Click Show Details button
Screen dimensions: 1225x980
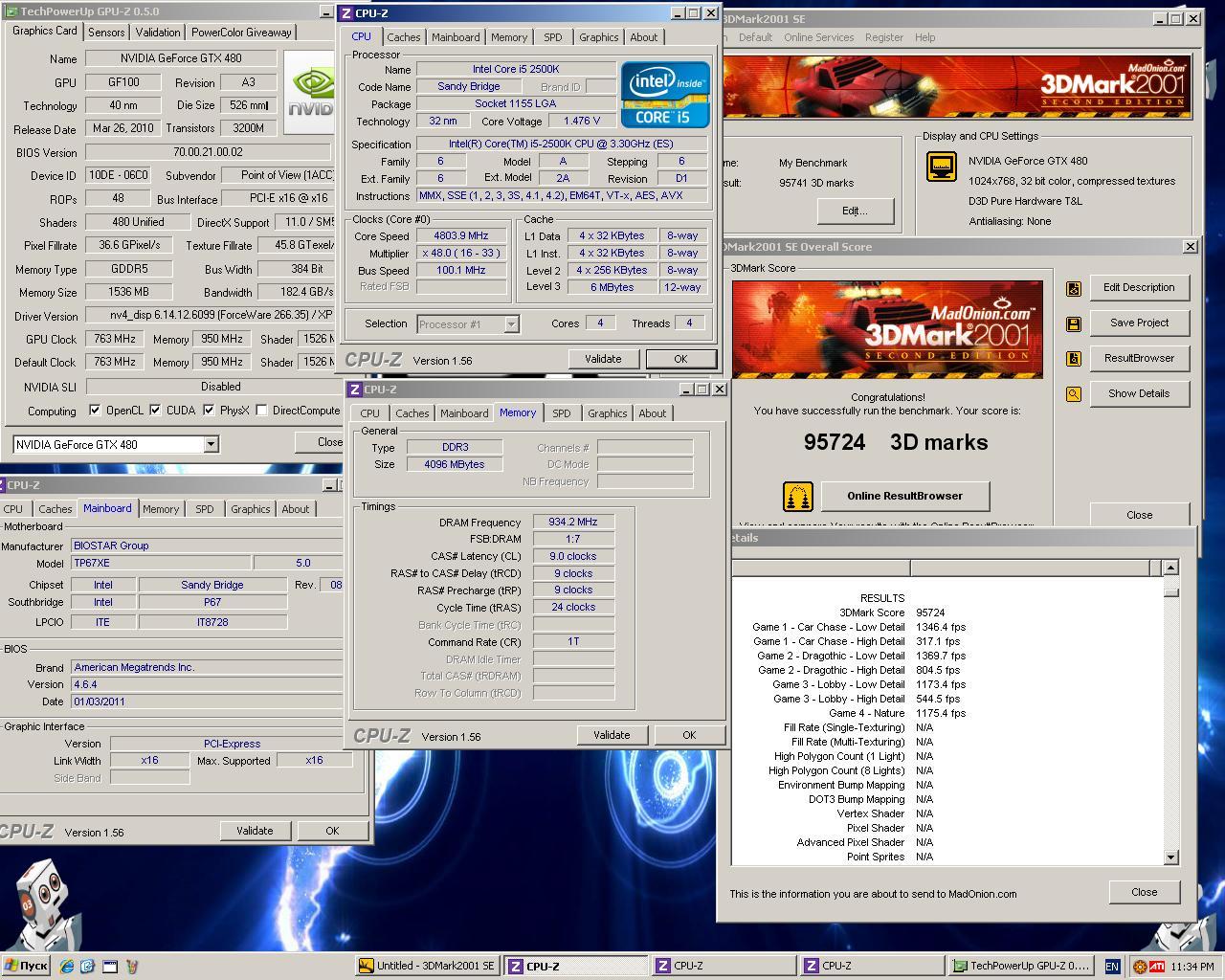tap(1139, 394)
